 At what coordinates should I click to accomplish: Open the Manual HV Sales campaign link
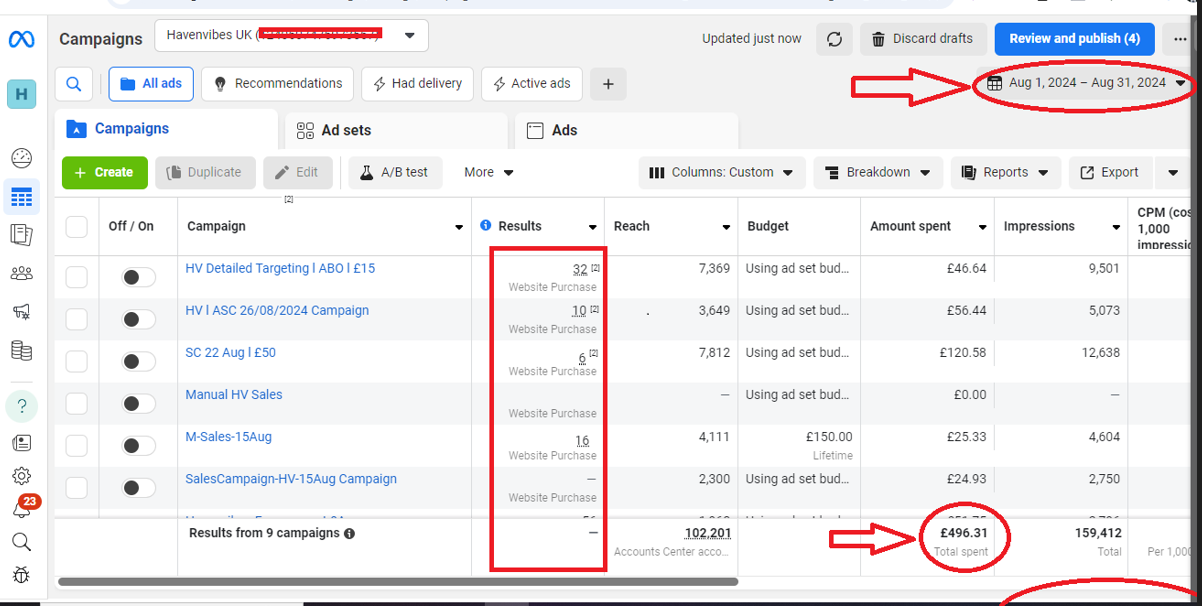coord(234,395)
